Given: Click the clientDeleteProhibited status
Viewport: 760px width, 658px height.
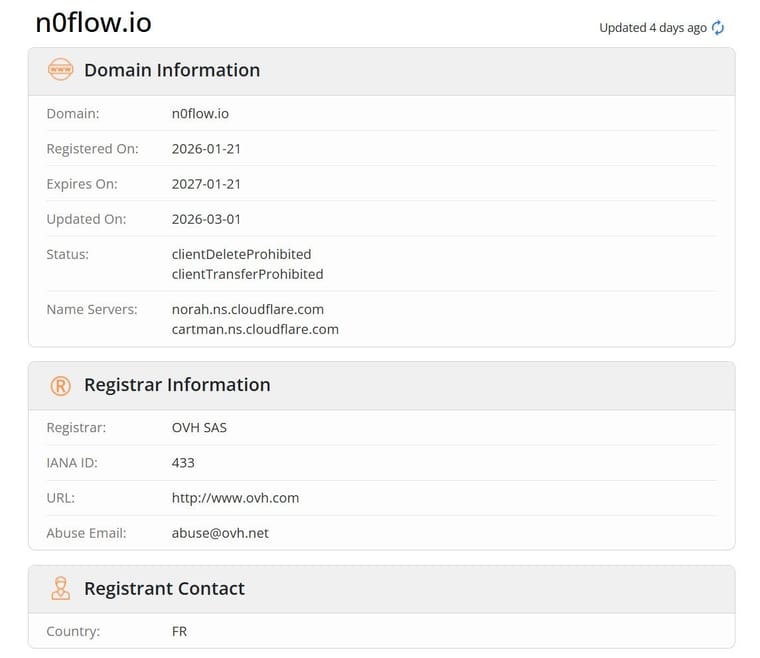Looking at the screenshot, I should tap(241, 254).
